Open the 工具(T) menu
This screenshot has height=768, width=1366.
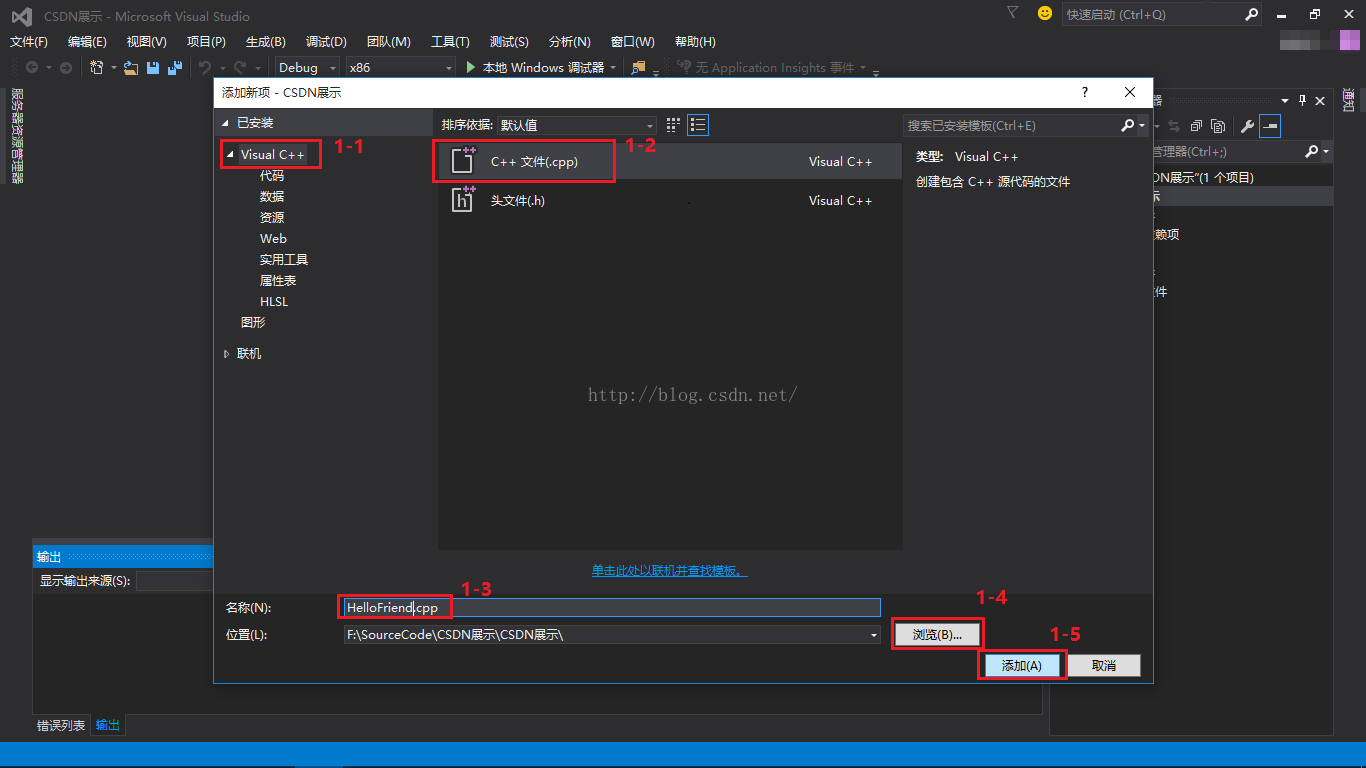450,41
